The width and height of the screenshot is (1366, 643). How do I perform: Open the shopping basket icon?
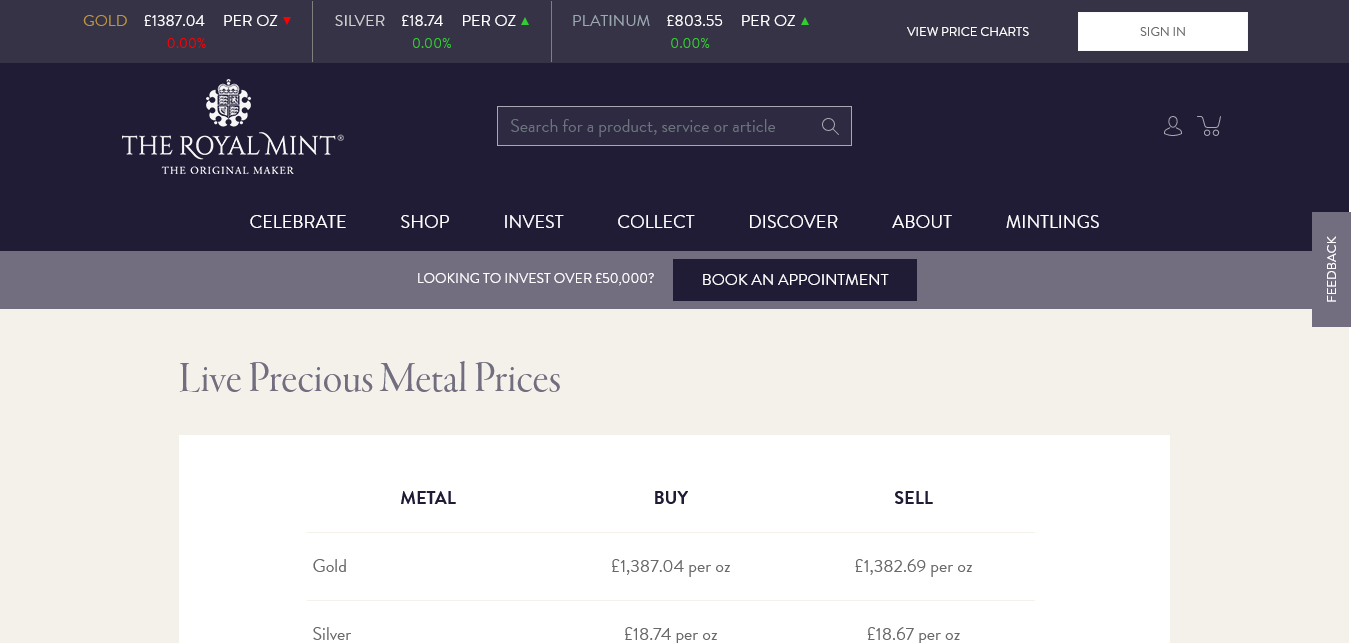(x=1210, y=126)
